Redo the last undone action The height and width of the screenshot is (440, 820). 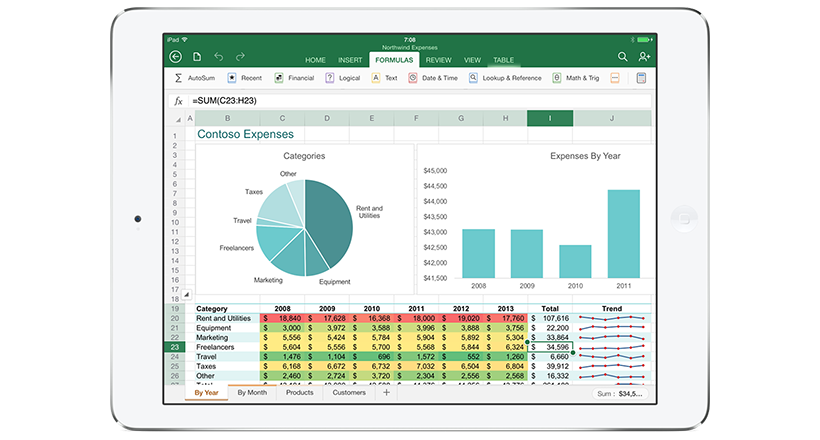coord(240,57)
